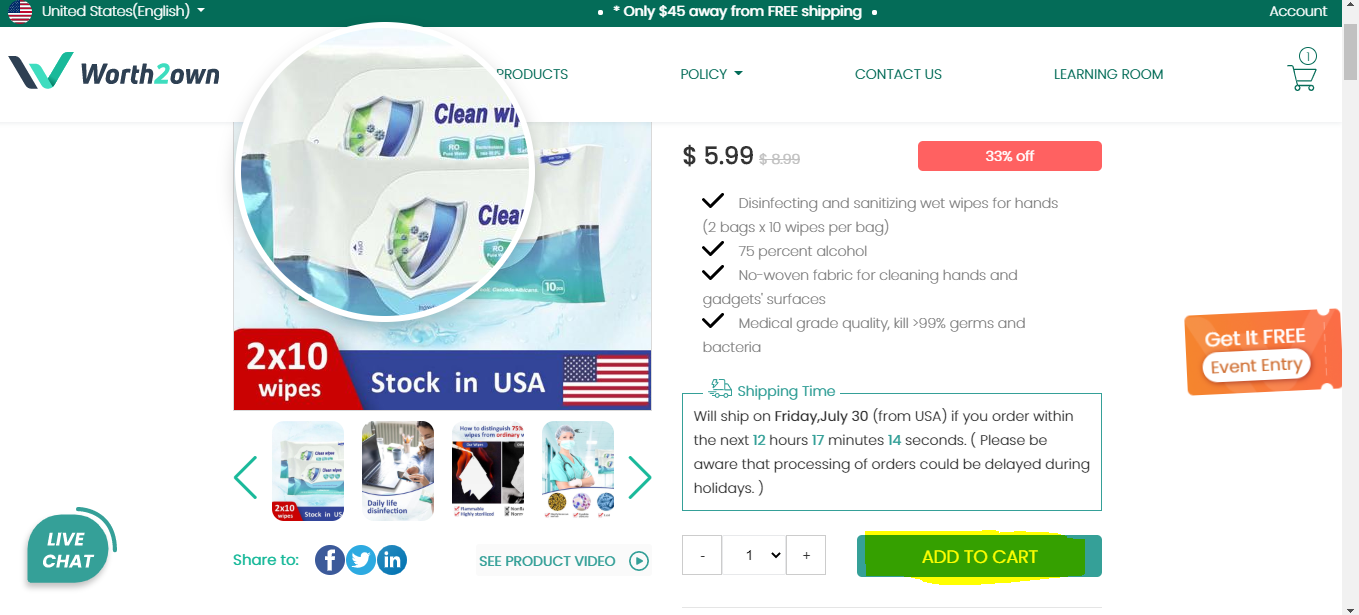Open the Live Chat bubble
Viewport: 1359px width, 615px height.
pyautogui.click(x=70, y=548)
